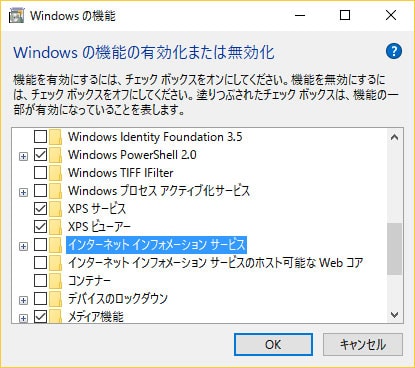Image resolution: width=415 pixels, height=368 pixels.
Task: Select the Windows TIFF IFilter item
Action: pos(121,173)
